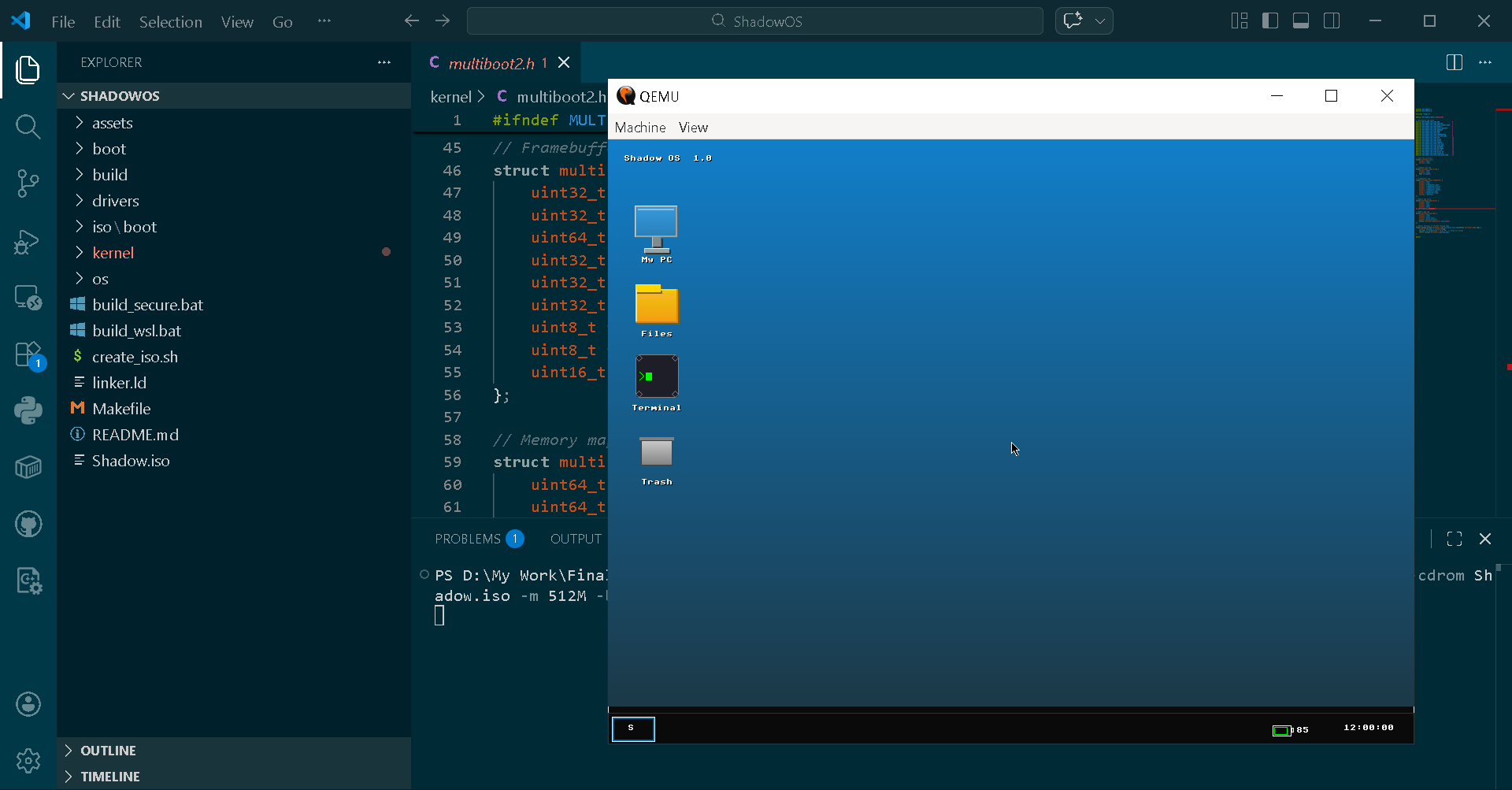The height and width of the screenshot is (790, 1512).
Task: Maximize the terminal panel
Action: coord(1455,539)
